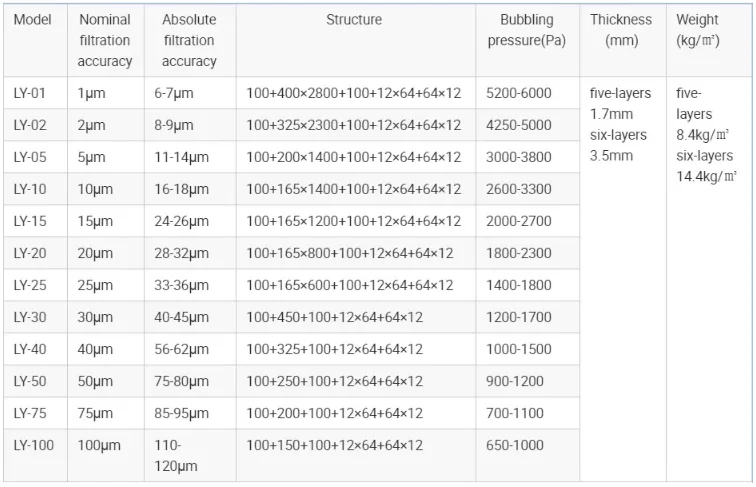Select the Thickness (mm) header cell
Screen dimensions: 756x487
point(621,30)
